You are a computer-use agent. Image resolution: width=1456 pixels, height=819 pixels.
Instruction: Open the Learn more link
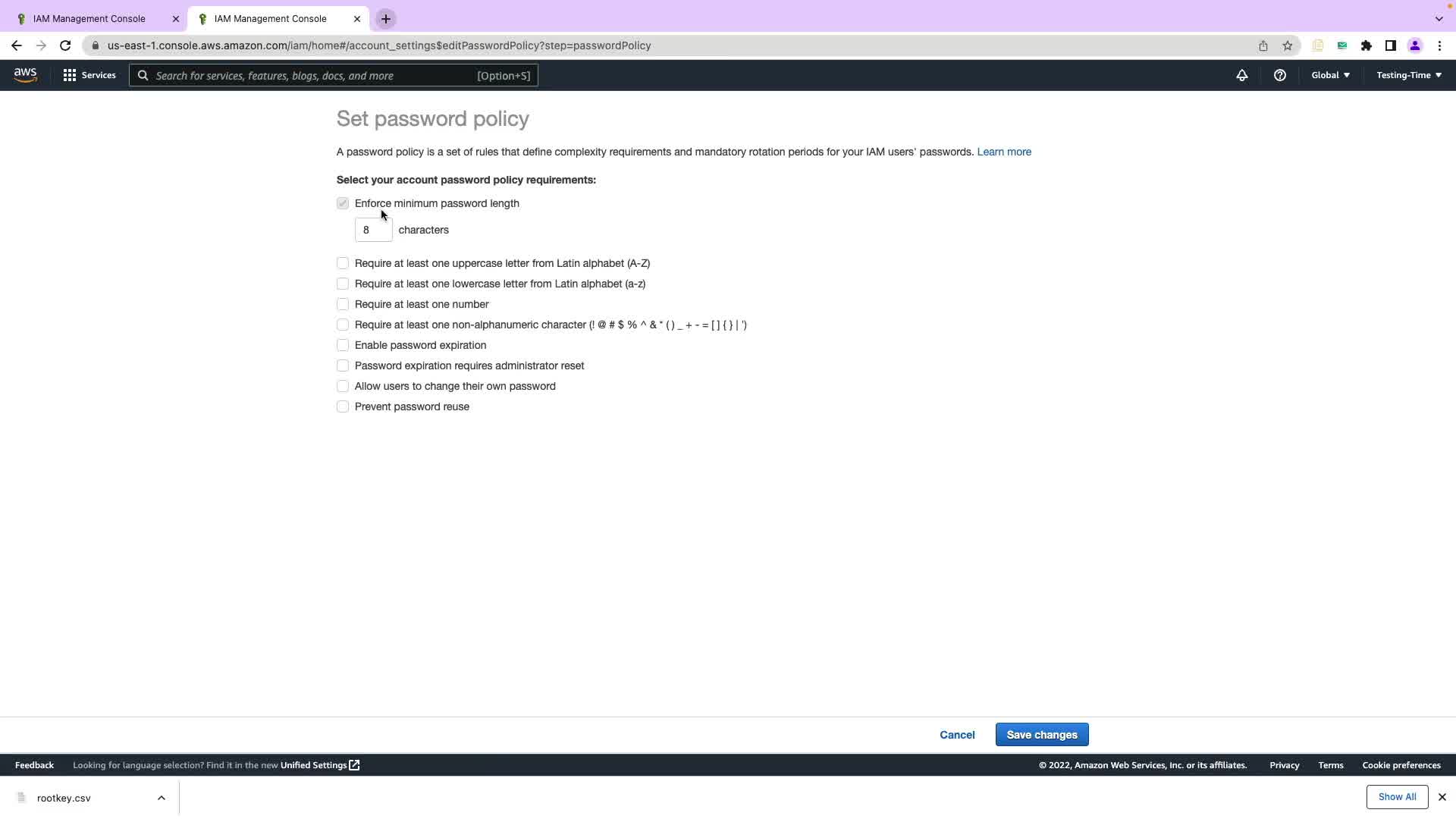pos(1003,152)
